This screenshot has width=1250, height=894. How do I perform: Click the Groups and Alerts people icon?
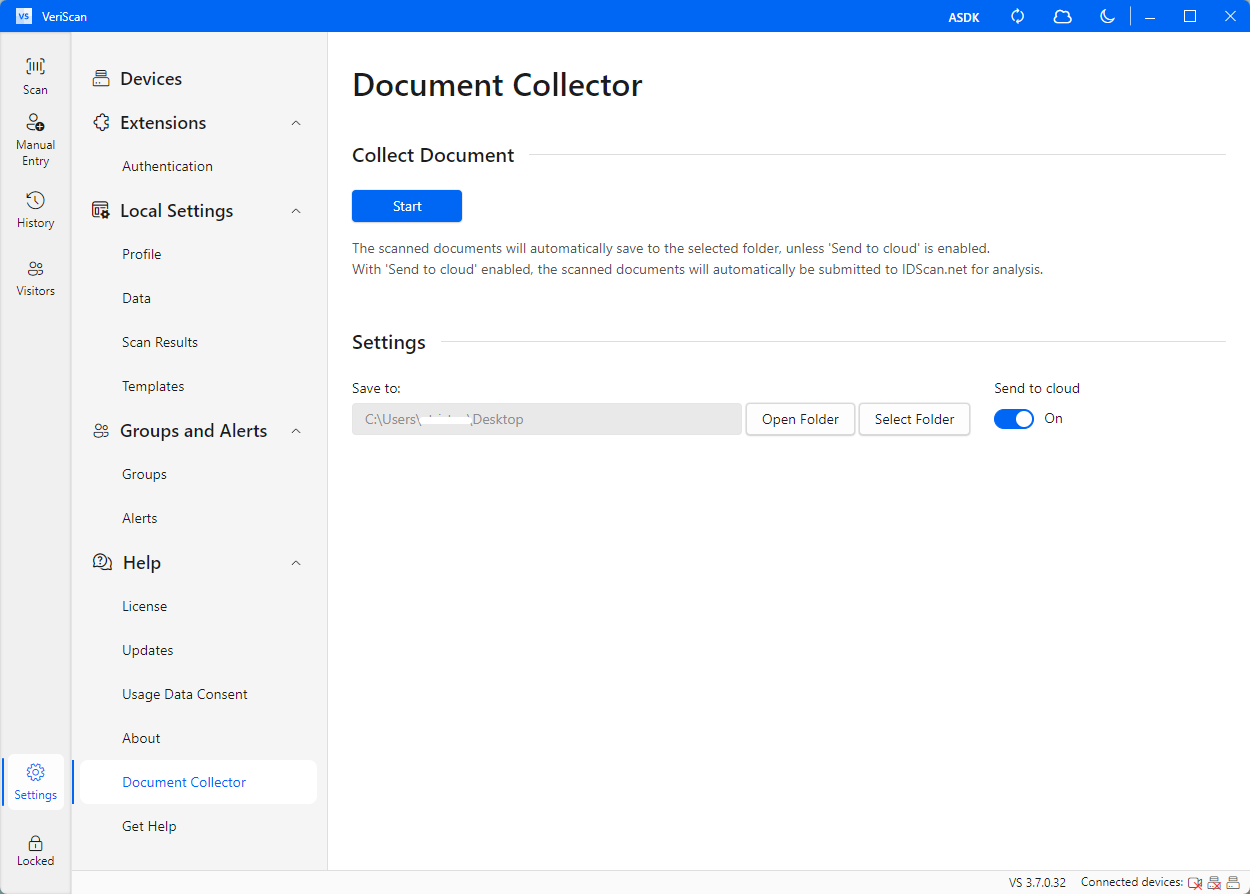101,431
